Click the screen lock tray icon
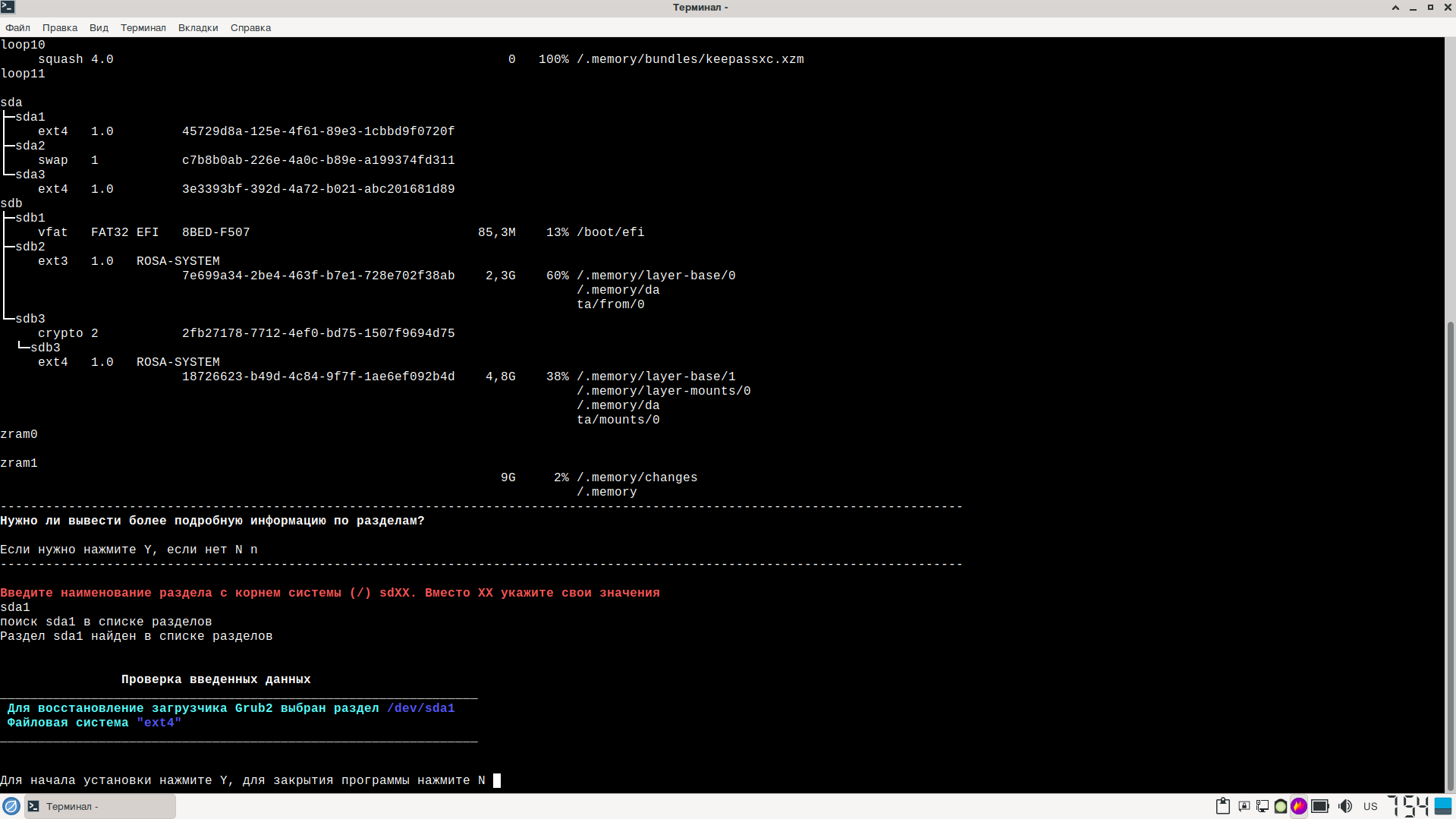The height and width of the screenshot is (819, 1456). click(x=1244, y=806)
